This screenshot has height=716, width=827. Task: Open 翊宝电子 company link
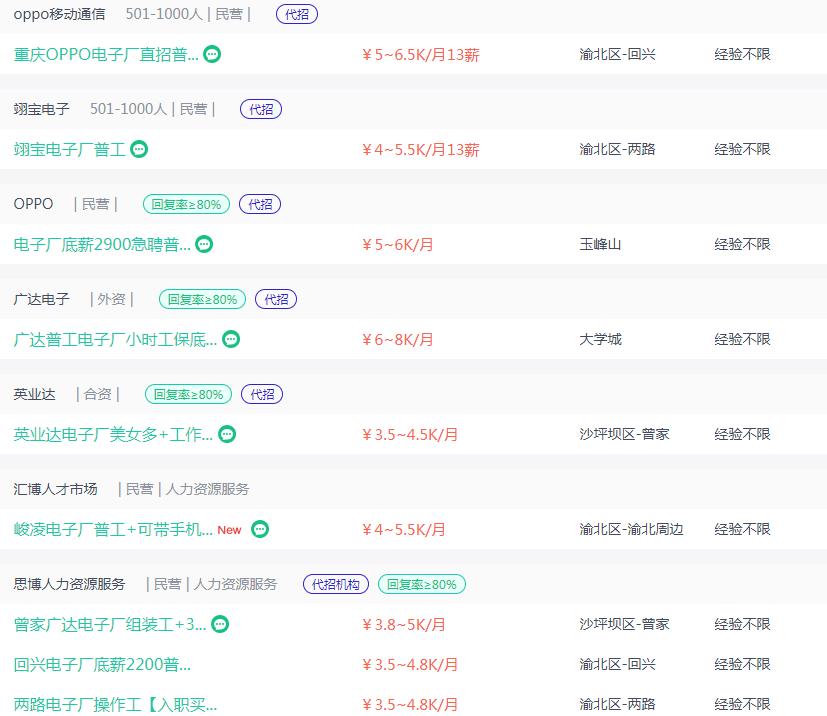pyautogui.click(x=42, y=109)
